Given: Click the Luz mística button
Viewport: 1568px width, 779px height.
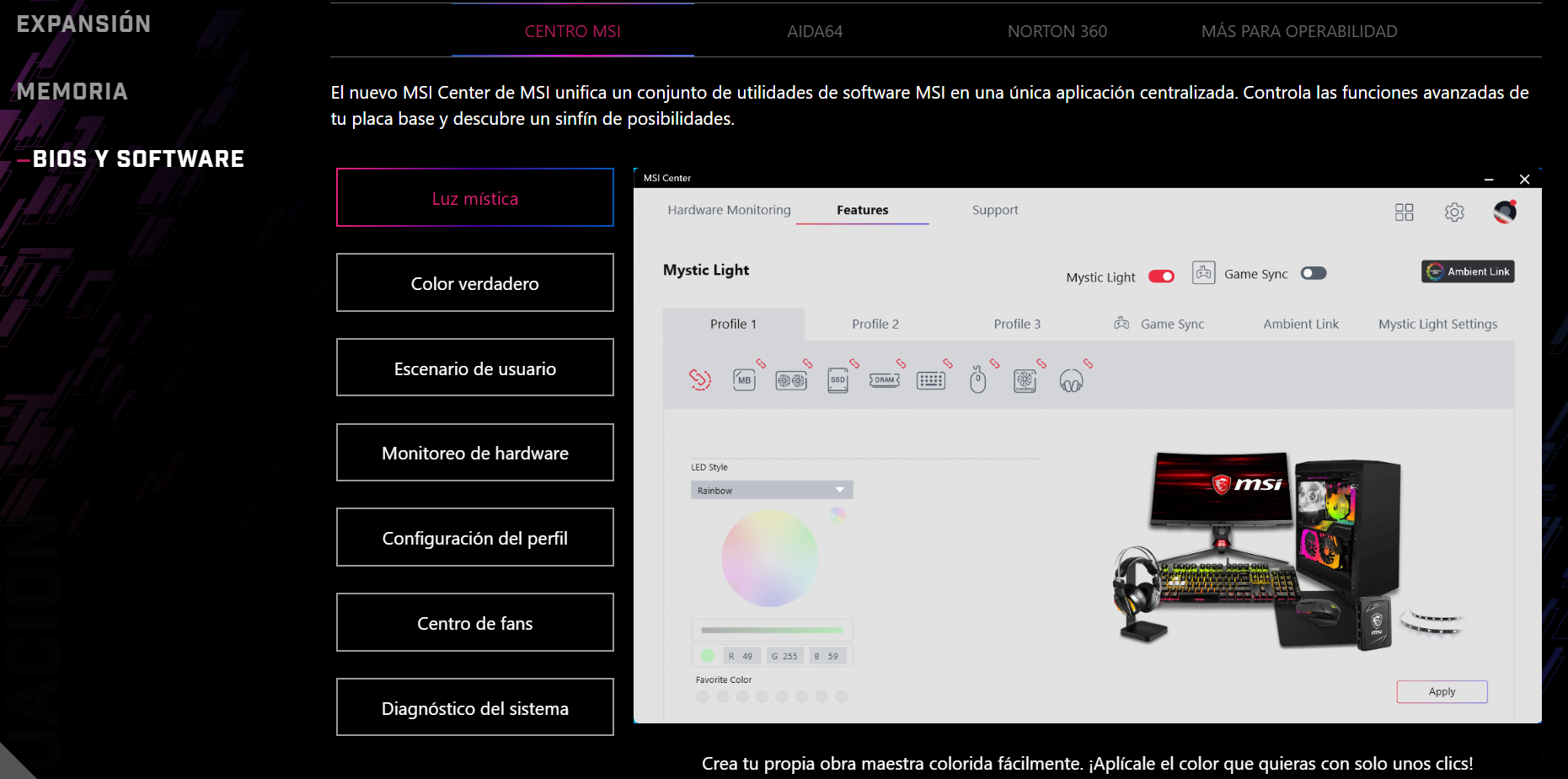Looking at the screenshot, I should click(475, 197).
